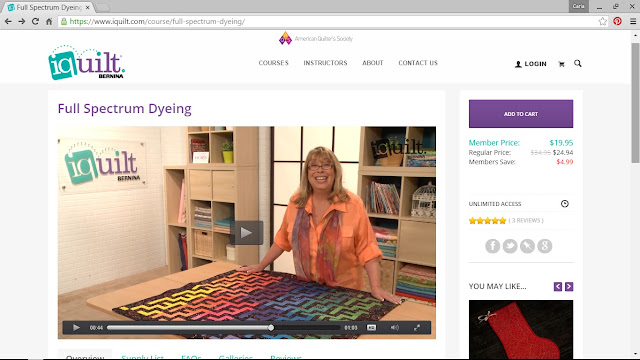Click the Member Price label

[494, 143]
